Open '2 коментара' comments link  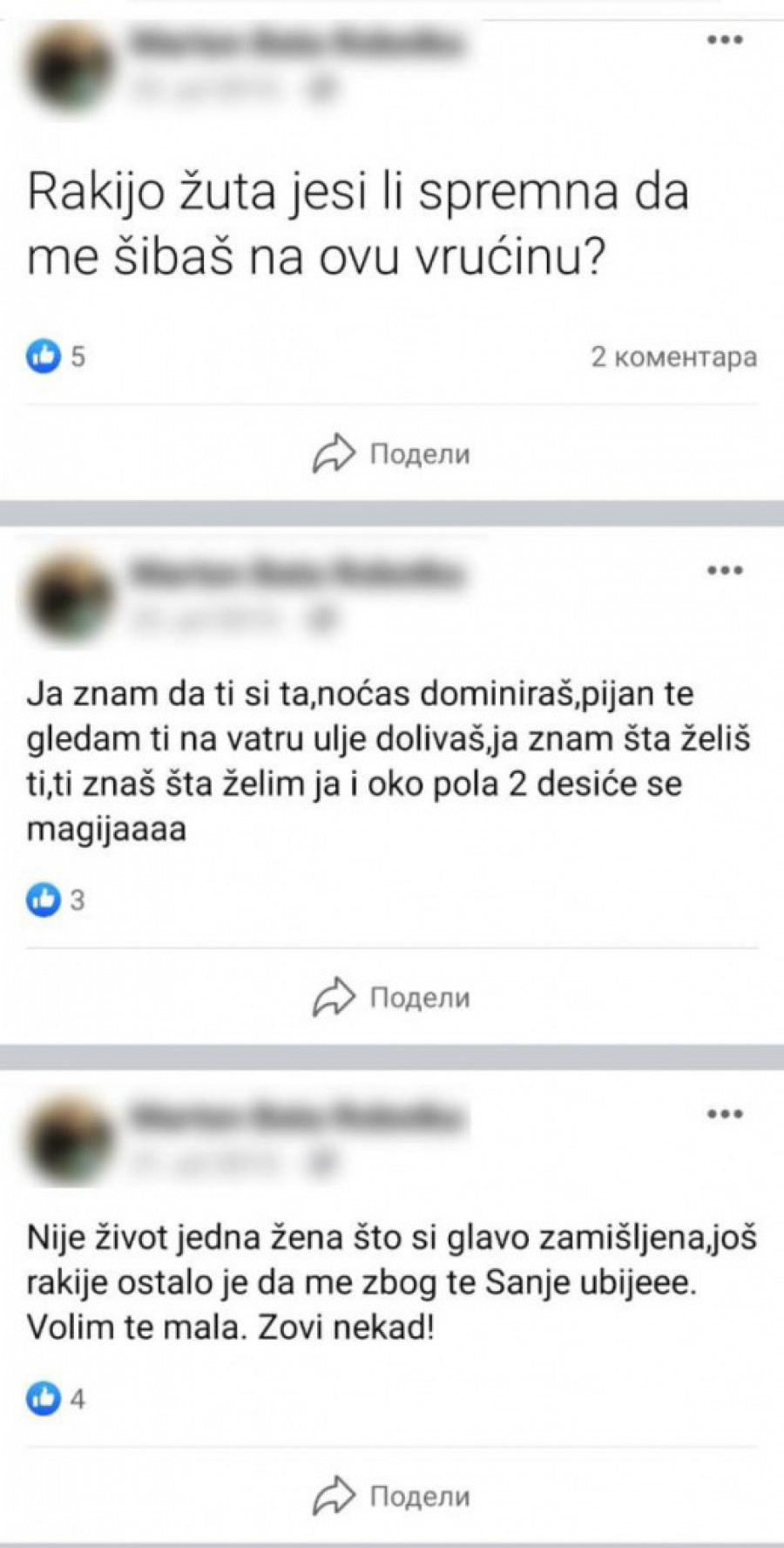674,356
